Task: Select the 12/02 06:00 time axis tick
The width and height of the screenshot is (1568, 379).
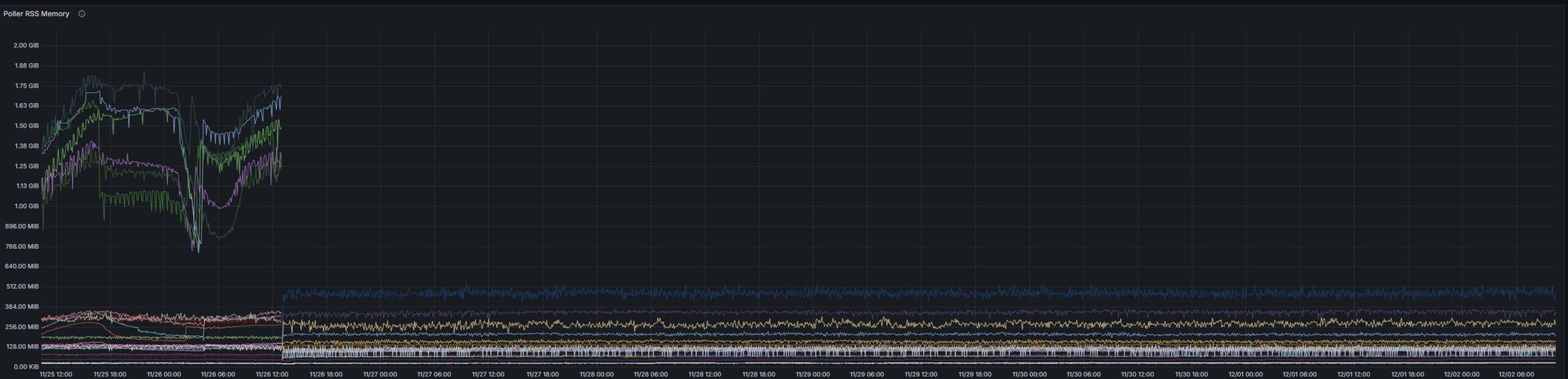Action: [x=1516, y=374]
